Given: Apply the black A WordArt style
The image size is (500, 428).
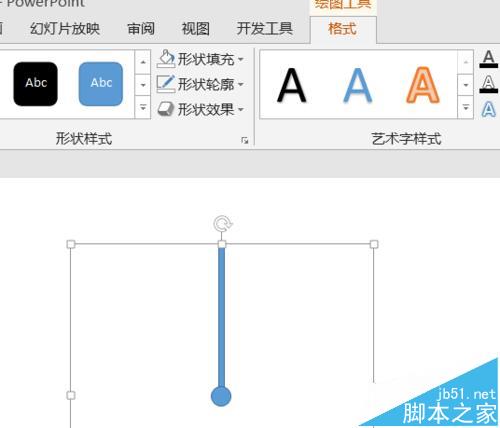Looking at the screenshot, I should point(292,85).
